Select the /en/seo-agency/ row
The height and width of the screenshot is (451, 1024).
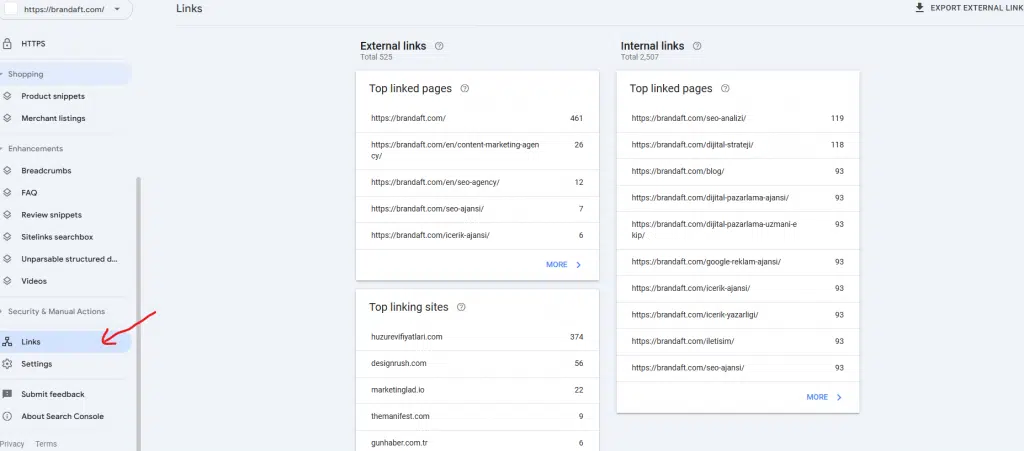coord(477,183)
